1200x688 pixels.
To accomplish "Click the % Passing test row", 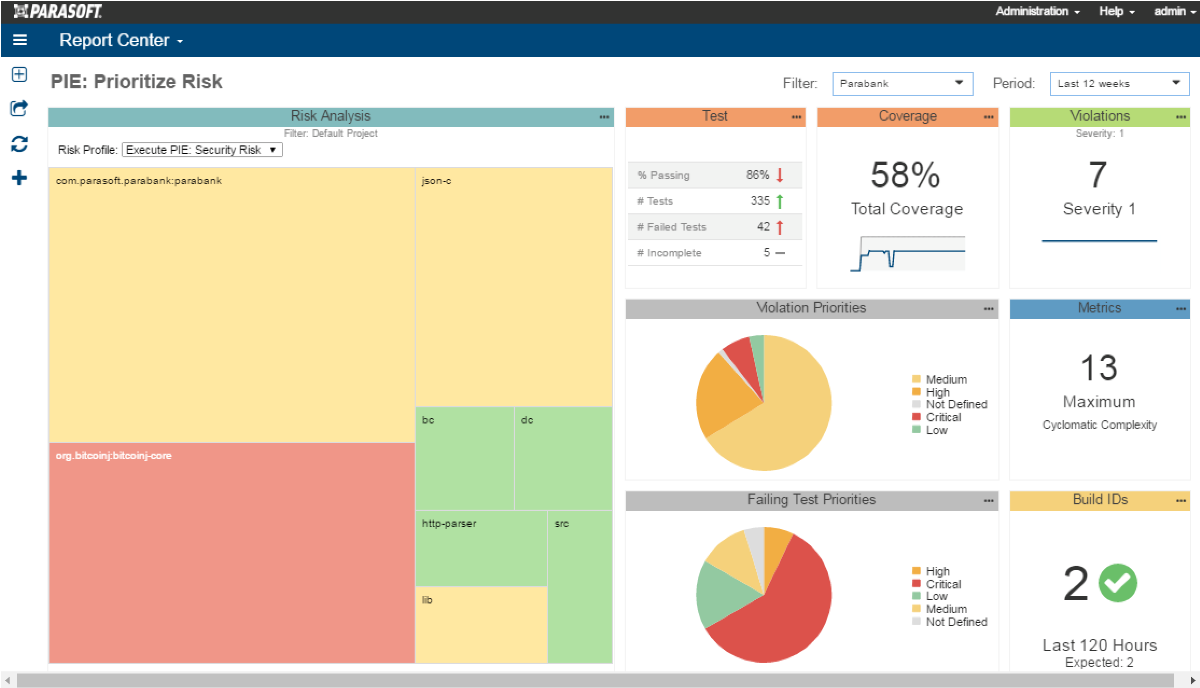I will click(x=715, y=175).
